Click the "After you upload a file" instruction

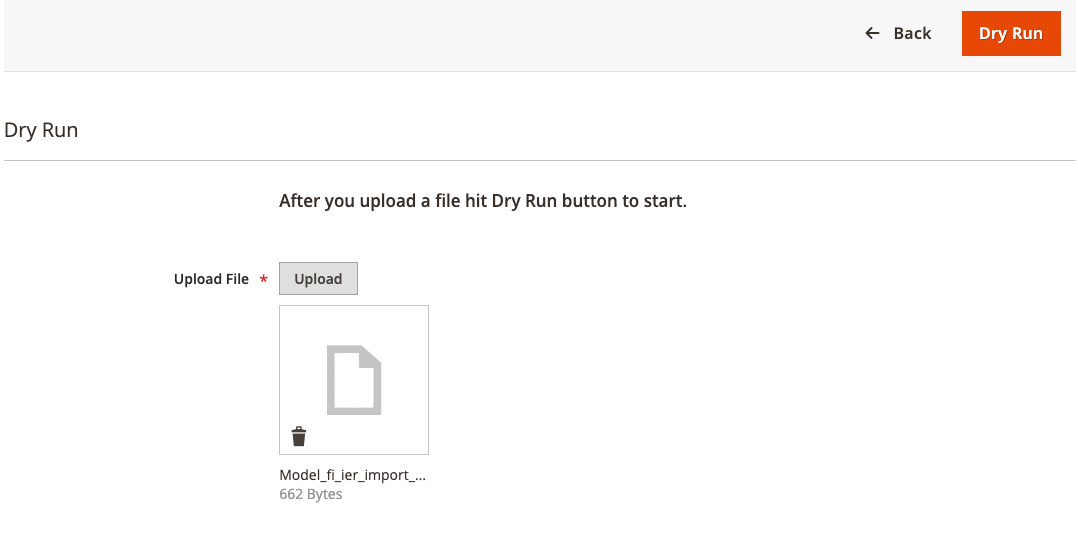click(483, 201)
